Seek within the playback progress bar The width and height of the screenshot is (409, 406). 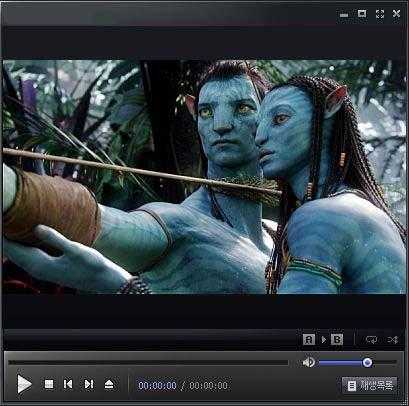click(148, 362)
